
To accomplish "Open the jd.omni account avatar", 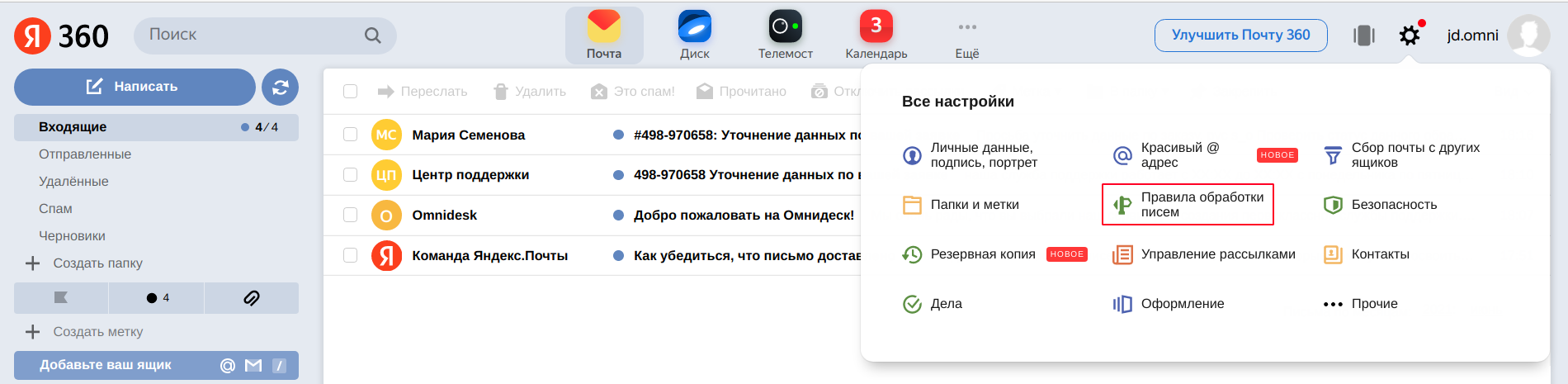I will tap(1528, 36).
